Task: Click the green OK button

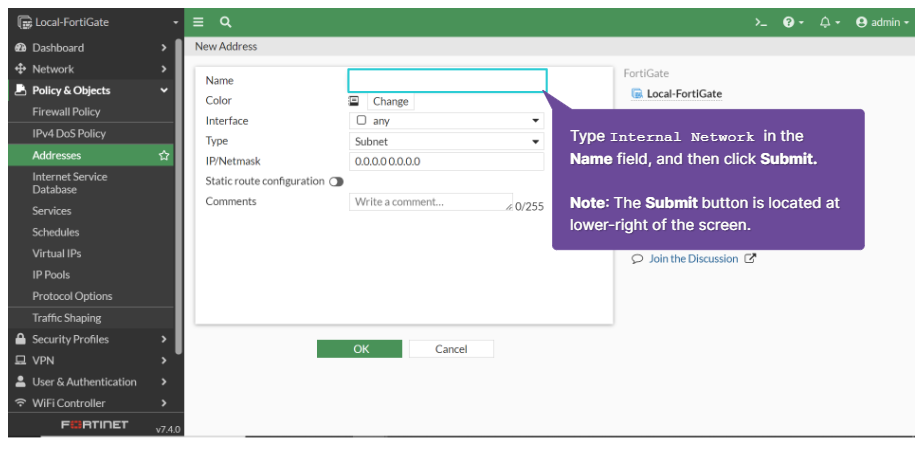Action: pyautogui.click(x=359, y=349)
